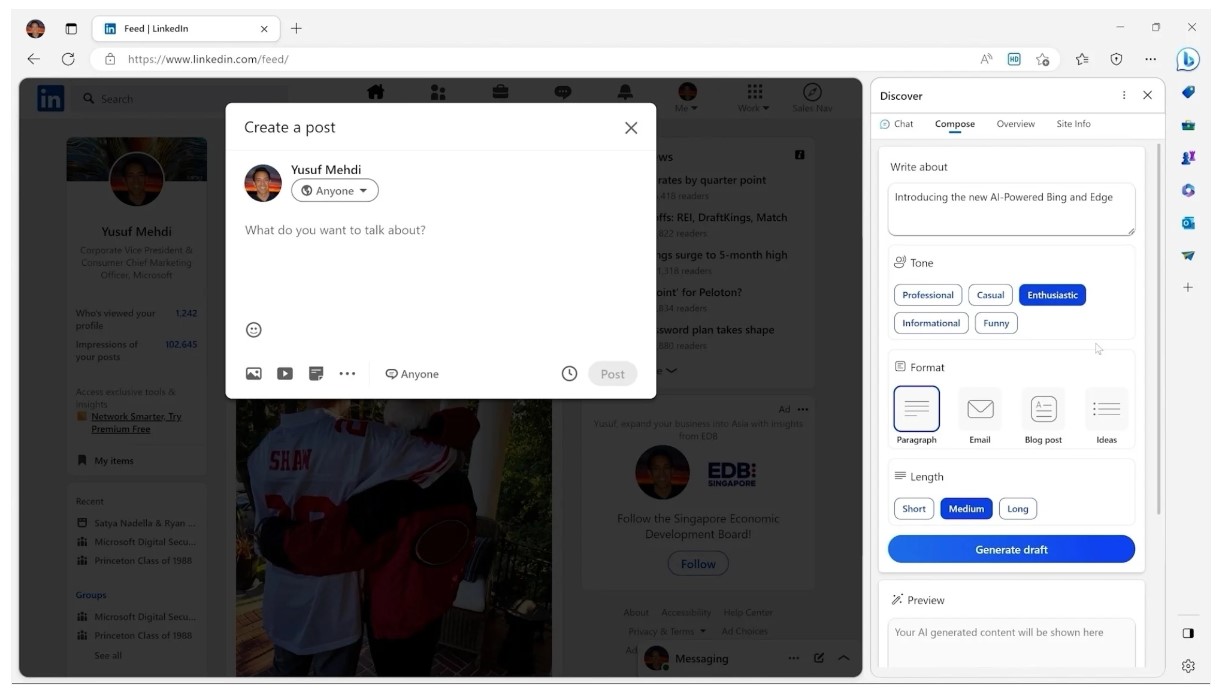Close the Create a post dialog
Viewport: 1219px width, 690px height.
[x=631, y=128]
